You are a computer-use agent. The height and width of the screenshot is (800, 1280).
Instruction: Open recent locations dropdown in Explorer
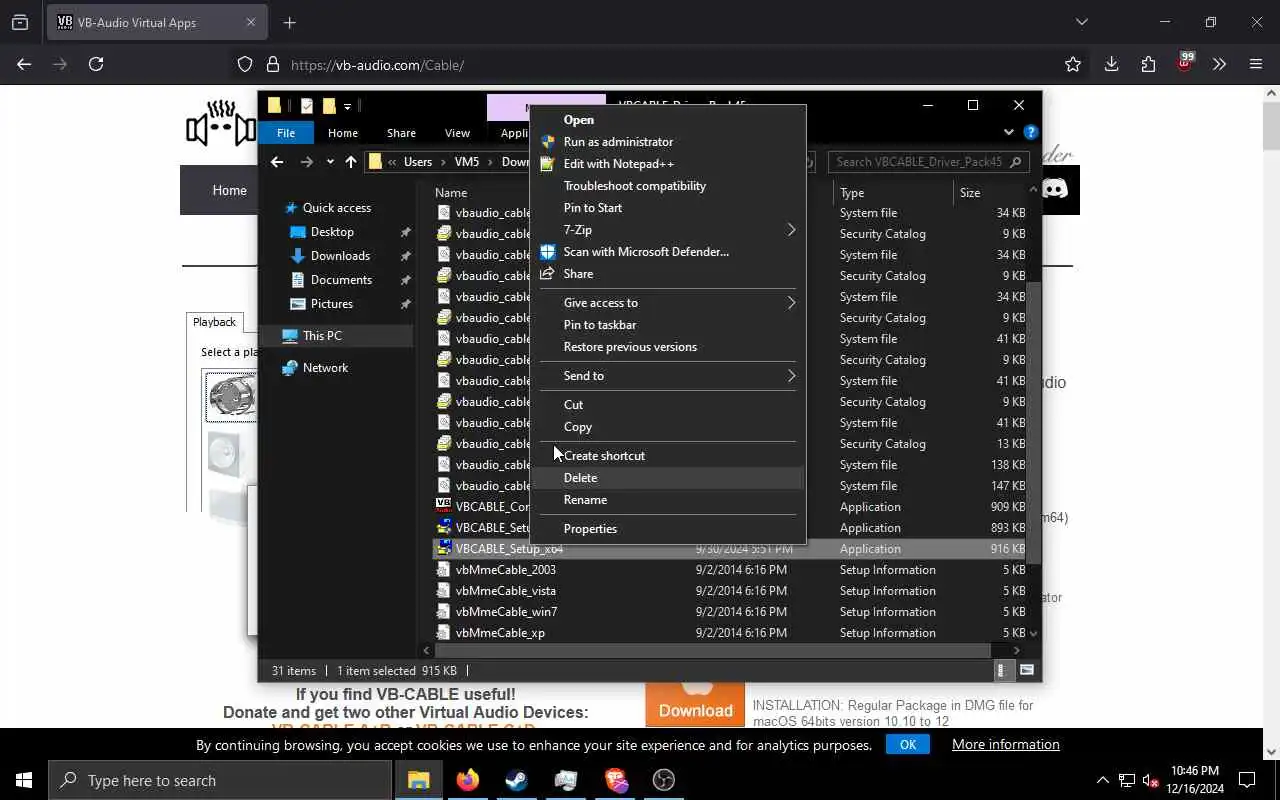tap(330, 162)
